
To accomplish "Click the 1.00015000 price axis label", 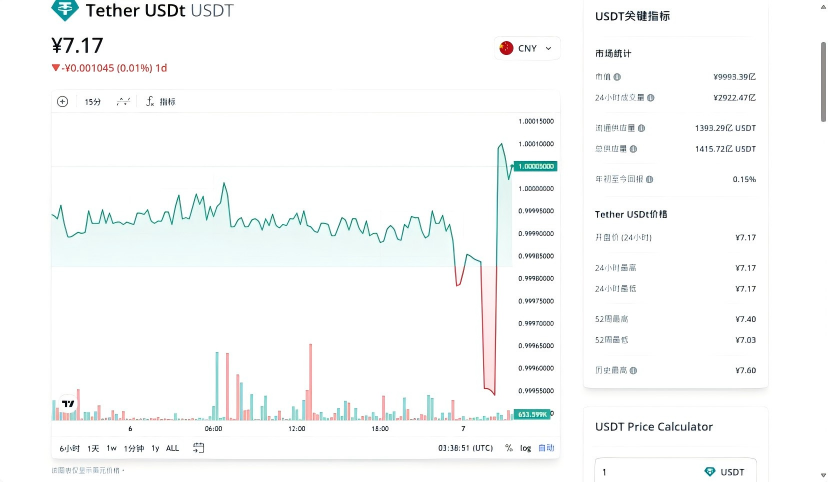I will [x=536, y=121].
